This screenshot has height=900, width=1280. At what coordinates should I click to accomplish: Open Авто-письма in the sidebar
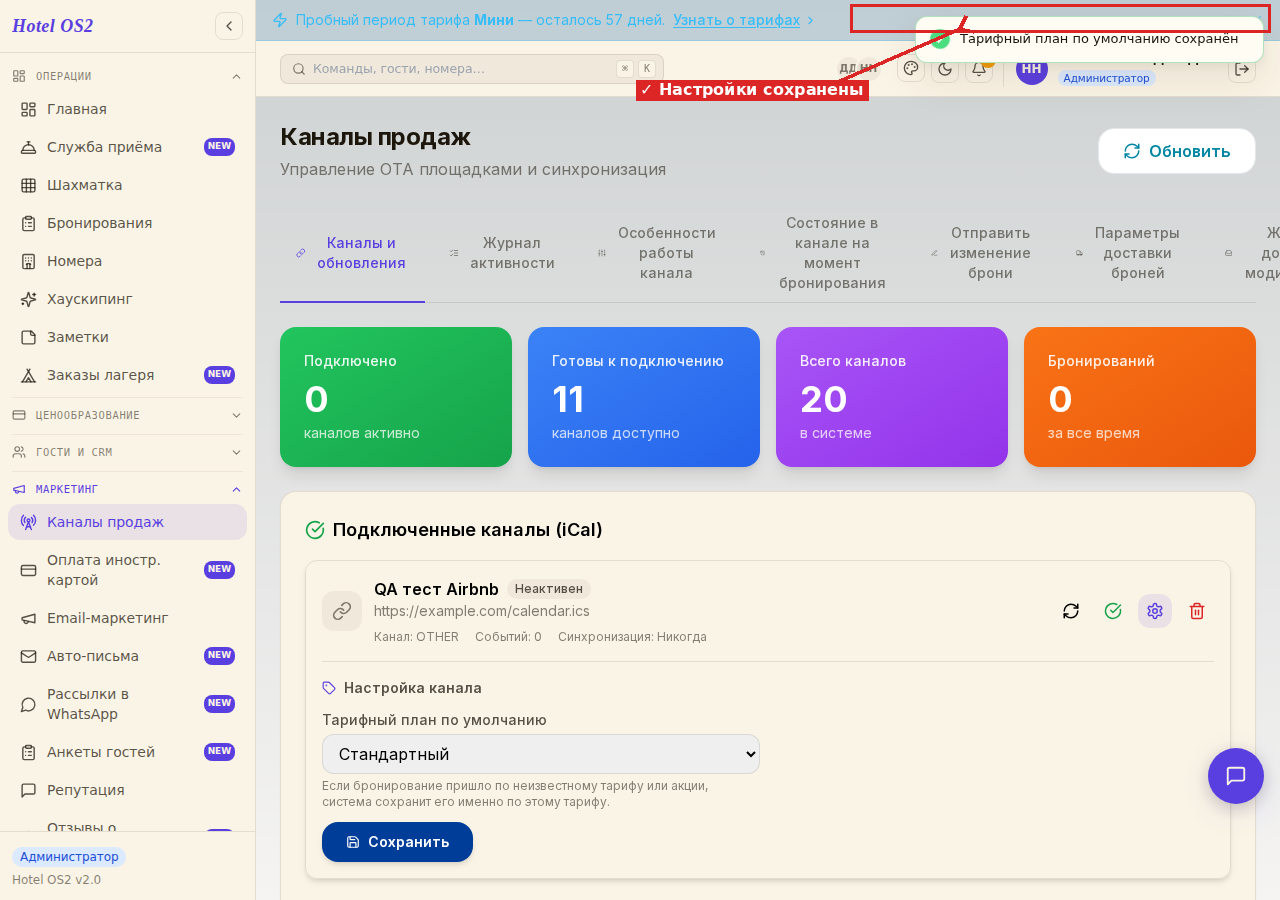click(127, 656)
